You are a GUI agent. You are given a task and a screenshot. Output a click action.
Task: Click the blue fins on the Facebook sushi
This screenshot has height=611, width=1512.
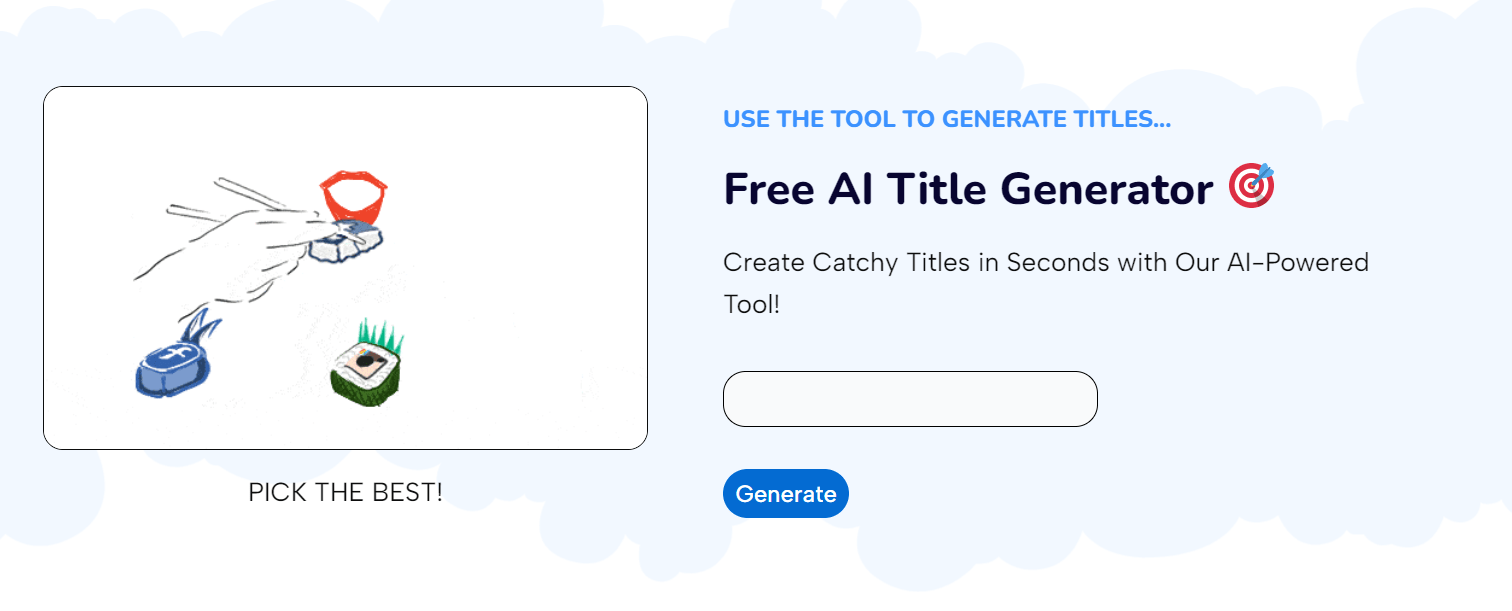(202, 327)
